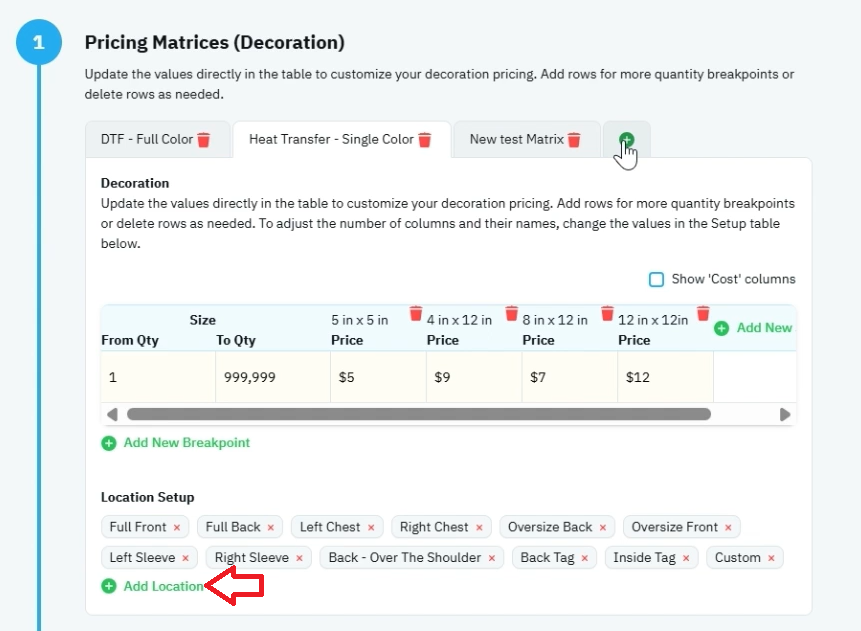Click the step 1 circle indicator
The width and height of the screenshot is (861, 631).
[x=38, y=42]
